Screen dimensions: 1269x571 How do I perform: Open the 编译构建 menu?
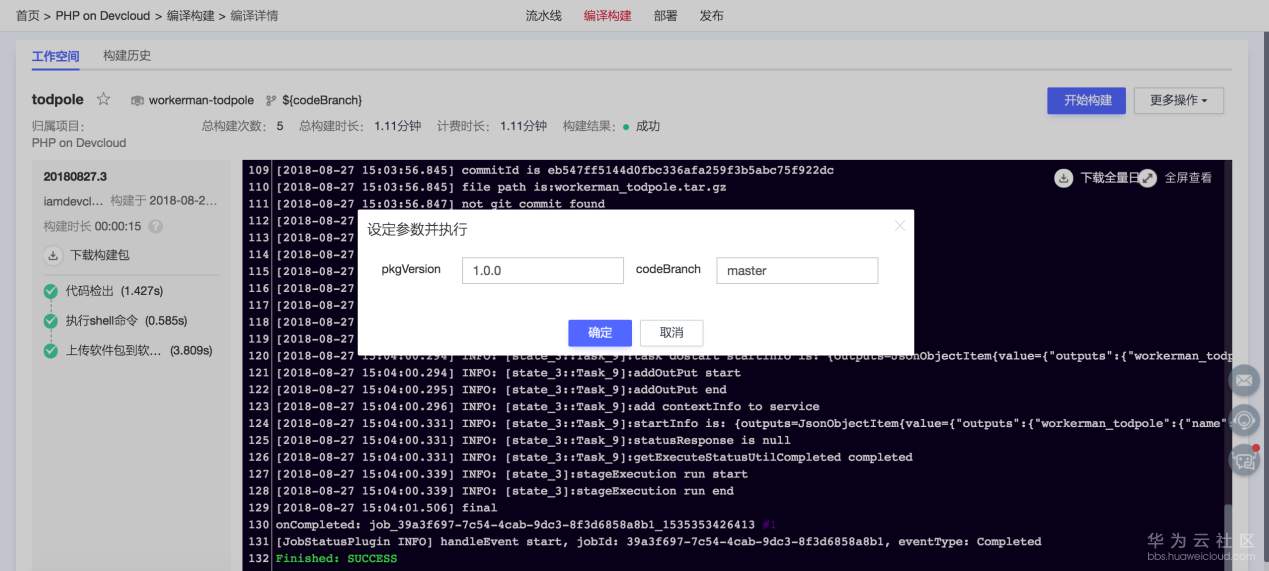[608, 16]
